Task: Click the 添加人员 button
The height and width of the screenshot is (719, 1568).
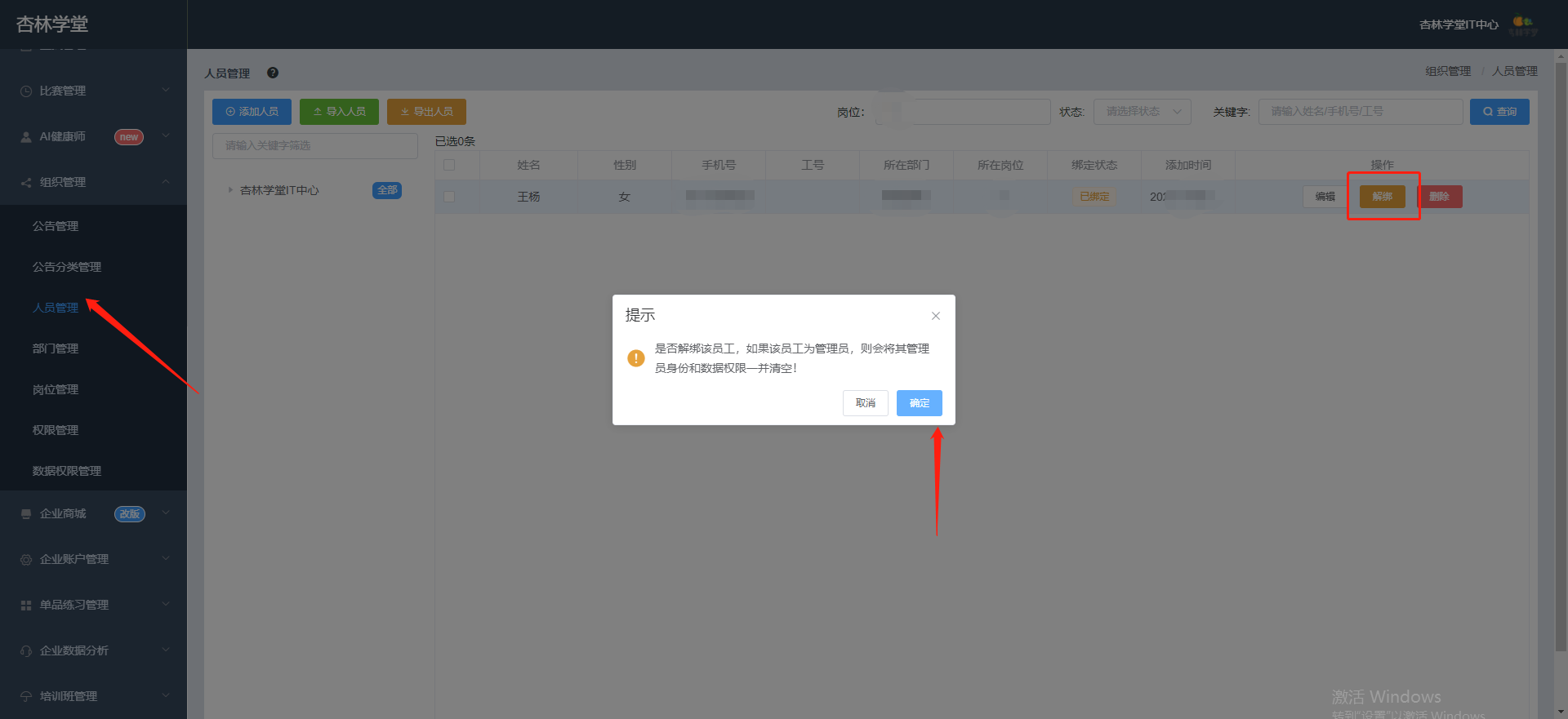Action: coord(252,112)
